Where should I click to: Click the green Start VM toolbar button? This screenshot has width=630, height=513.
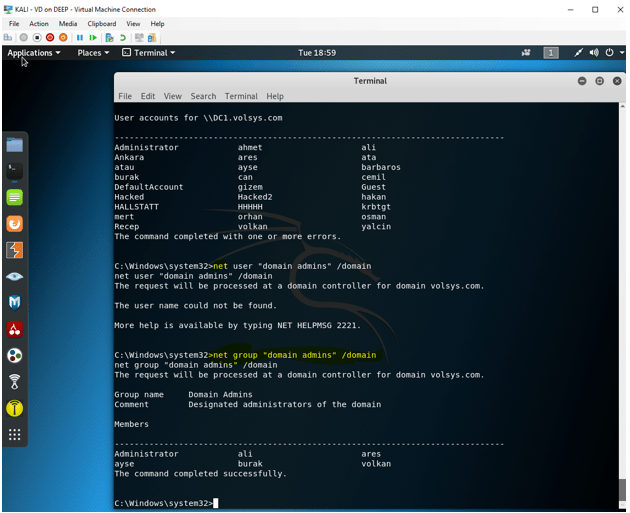click(x=94, y=37)
